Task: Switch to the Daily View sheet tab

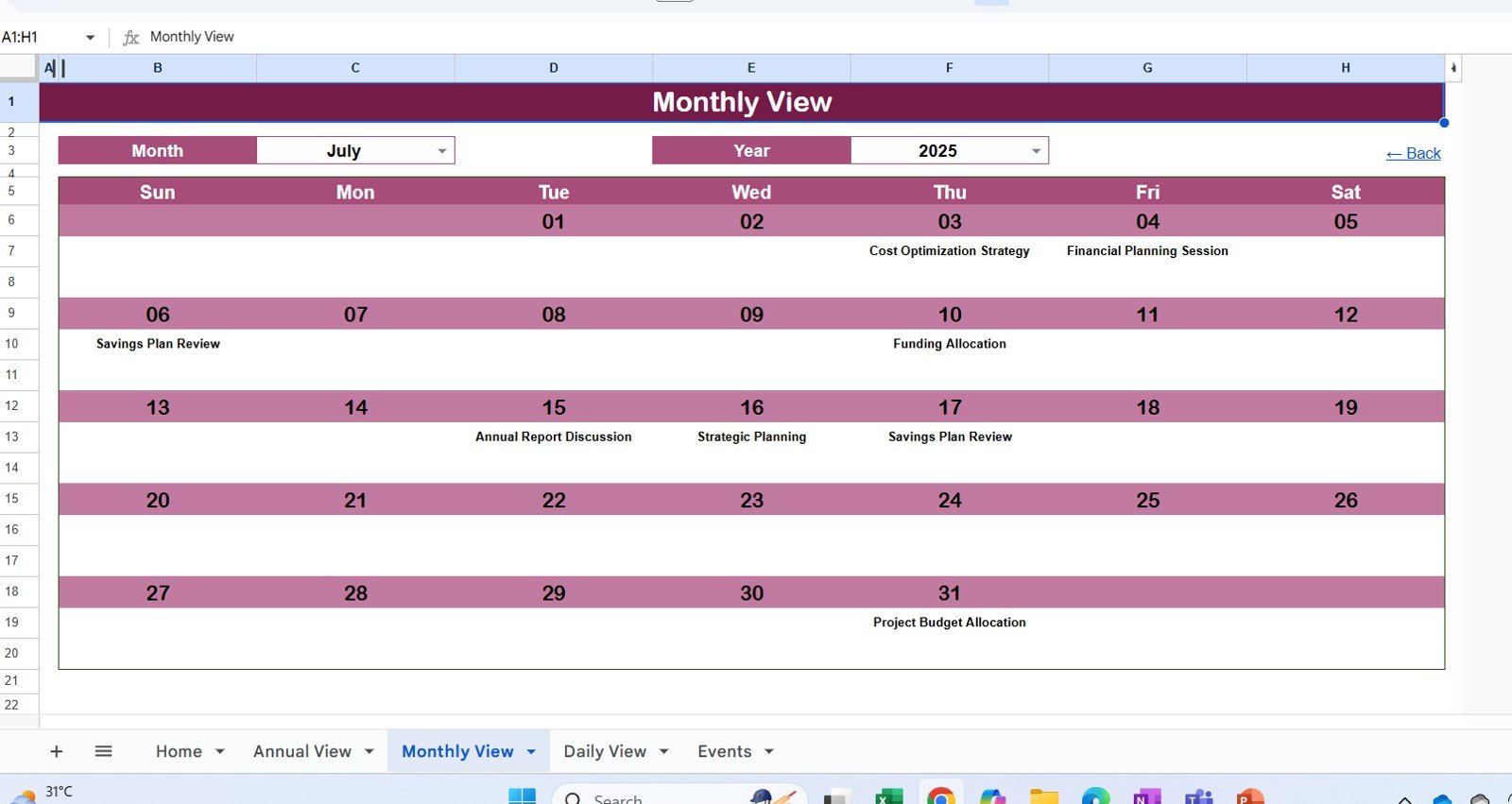Action: pyautogui.click(x=605, y=752)
